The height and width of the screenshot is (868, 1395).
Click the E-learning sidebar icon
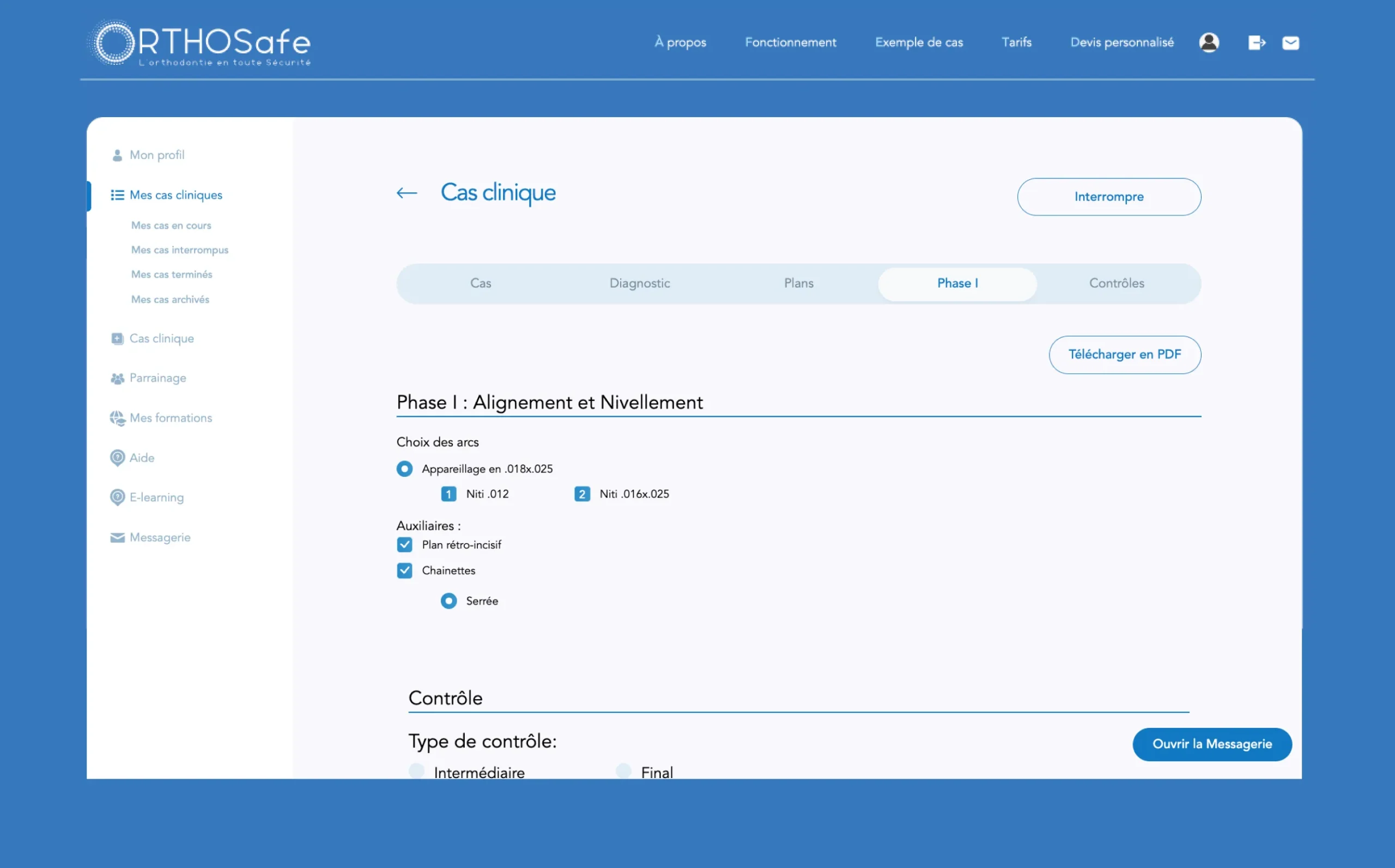click(117, 497)
